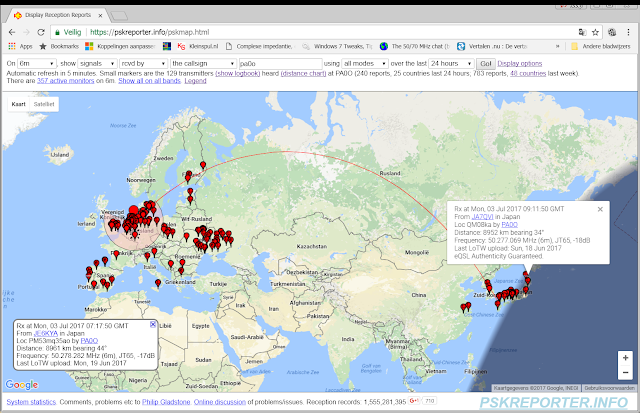Open the Google logo on map
Screen dimensions: 640x413
tap(21, 384)
